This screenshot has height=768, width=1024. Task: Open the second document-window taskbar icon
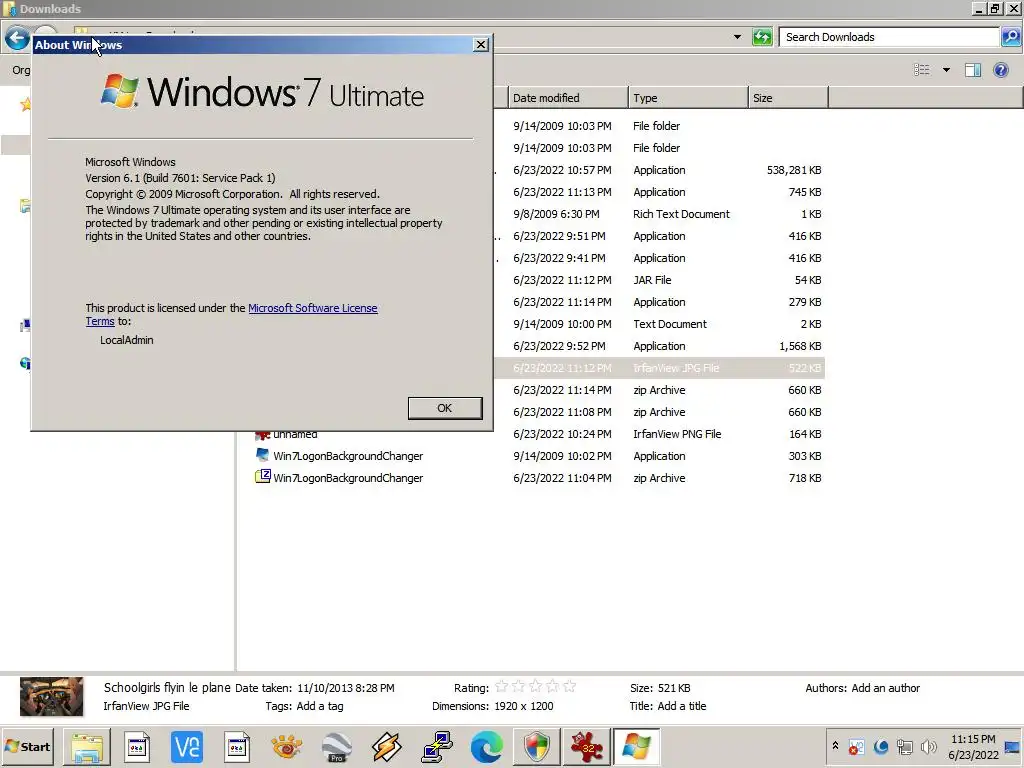[236, 746]
